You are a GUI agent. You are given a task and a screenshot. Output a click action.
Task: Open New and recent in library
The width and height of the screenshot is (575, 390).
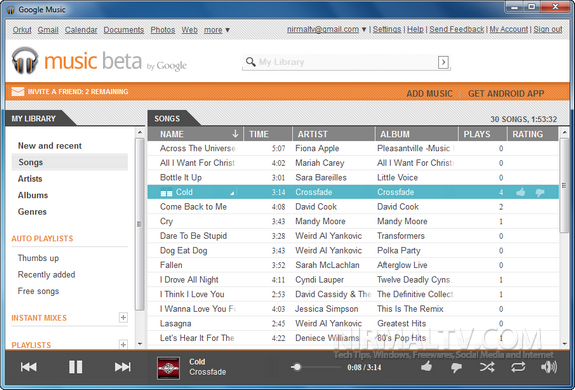tap(50, 146)
